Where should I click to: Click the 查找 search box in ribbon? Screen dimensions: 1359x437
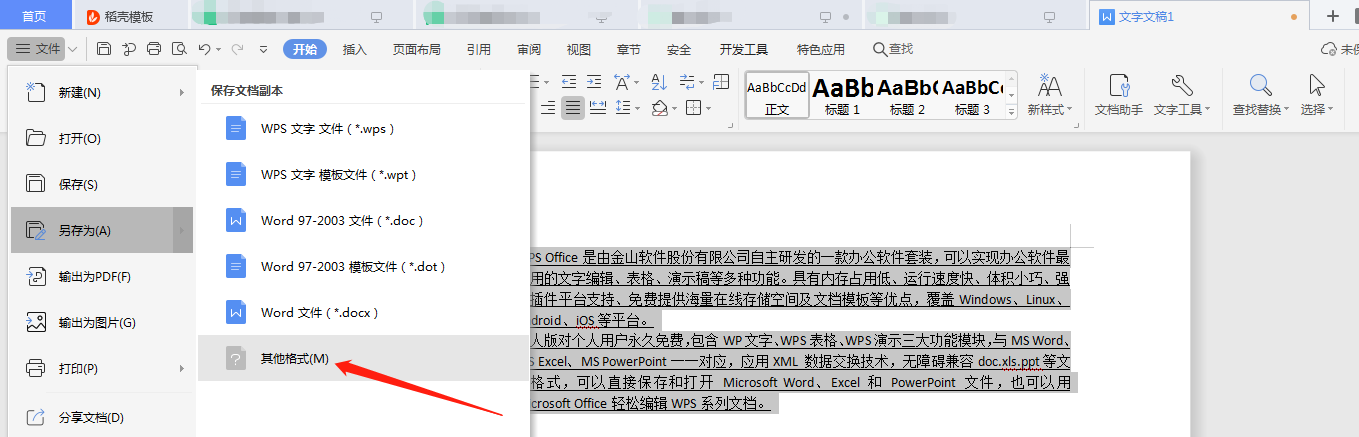click(893, 49)
